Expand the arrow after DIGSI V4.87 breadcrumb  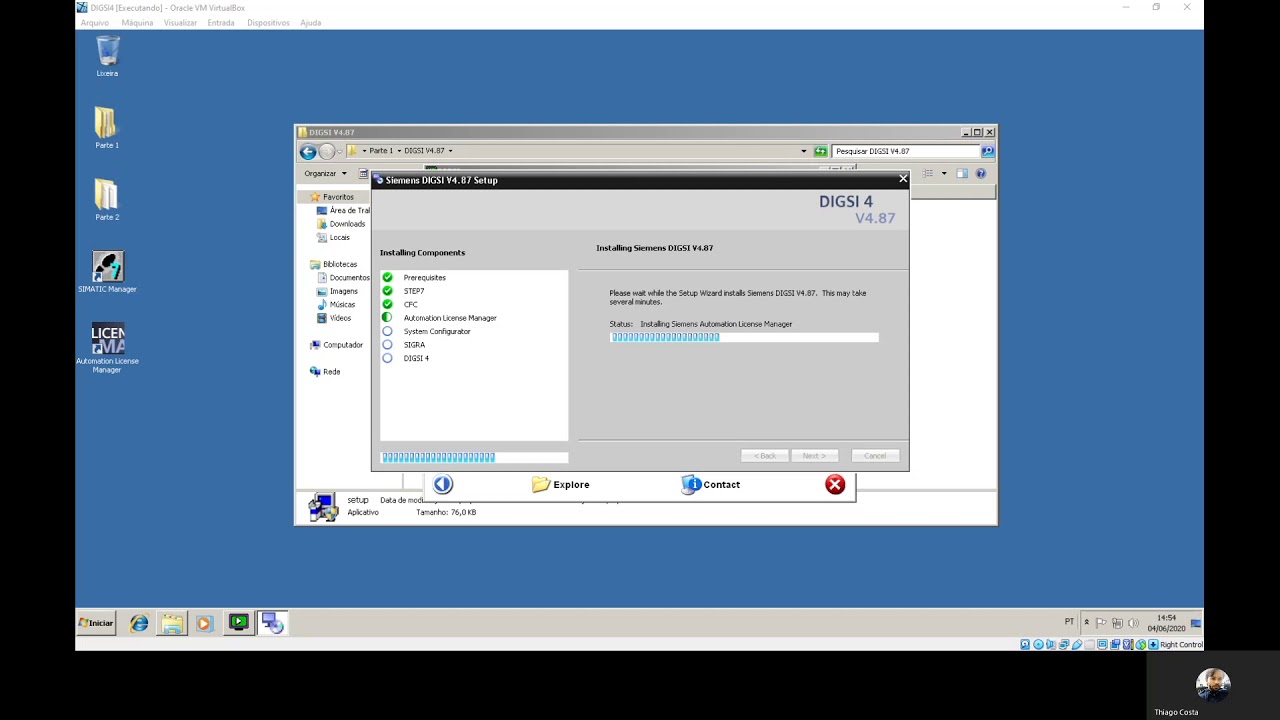point(450,151)
